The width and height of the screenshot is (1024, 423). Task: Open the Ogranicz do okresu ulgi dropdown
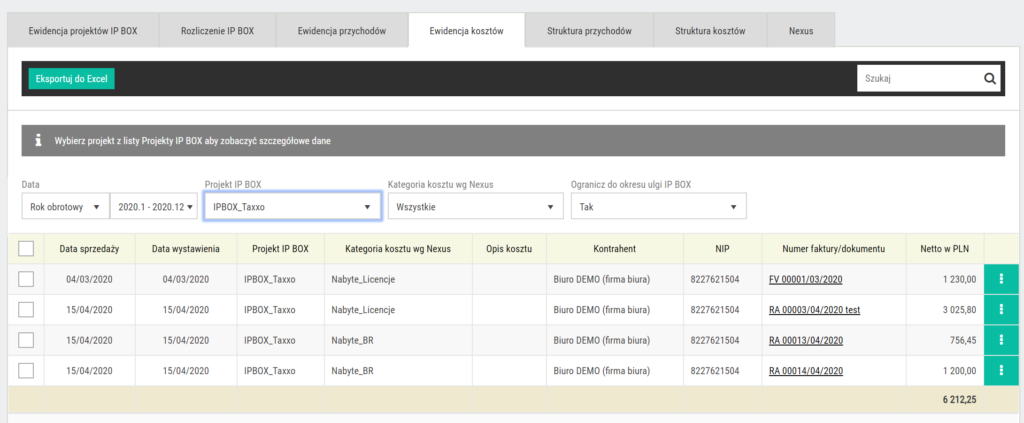pyautogui.click(x=658, y=206)
